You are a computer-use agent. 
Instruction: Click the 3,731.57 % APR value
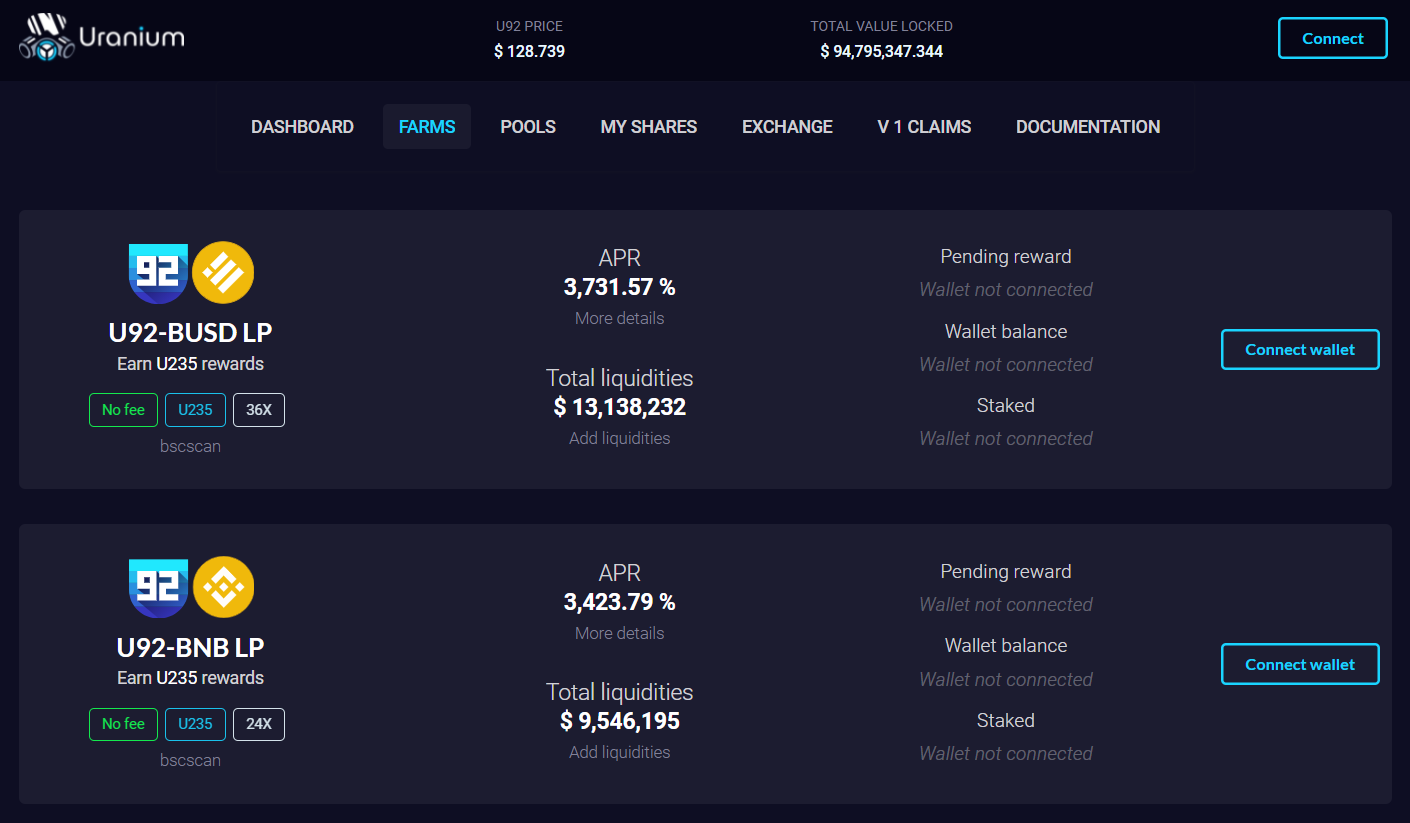620,288
